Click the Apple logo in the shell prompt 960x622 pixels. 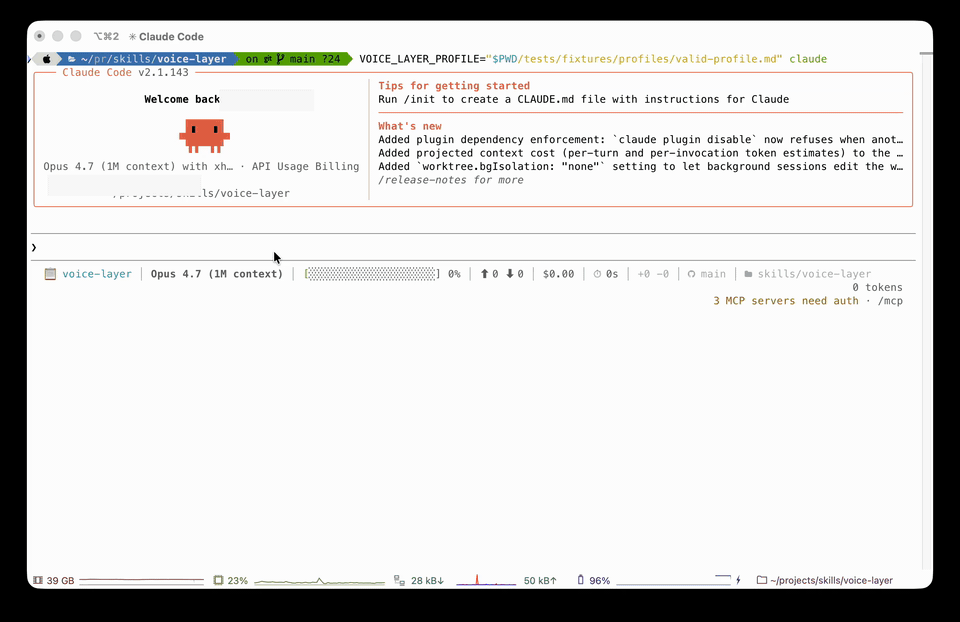click(47, 59)
